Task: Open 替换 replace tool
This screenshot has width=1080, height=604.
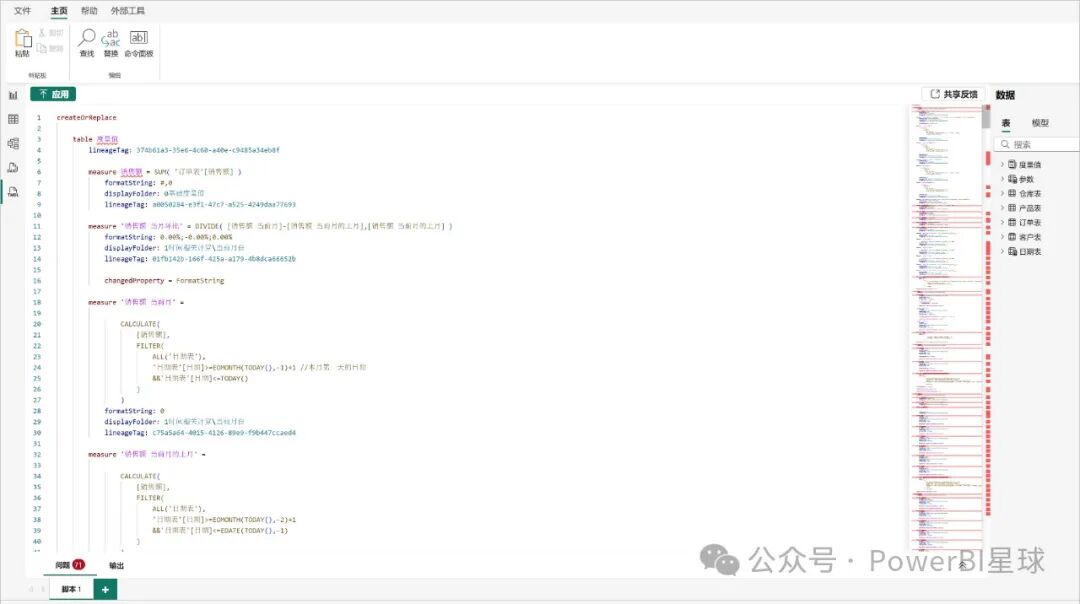Action: click(111, 43)
